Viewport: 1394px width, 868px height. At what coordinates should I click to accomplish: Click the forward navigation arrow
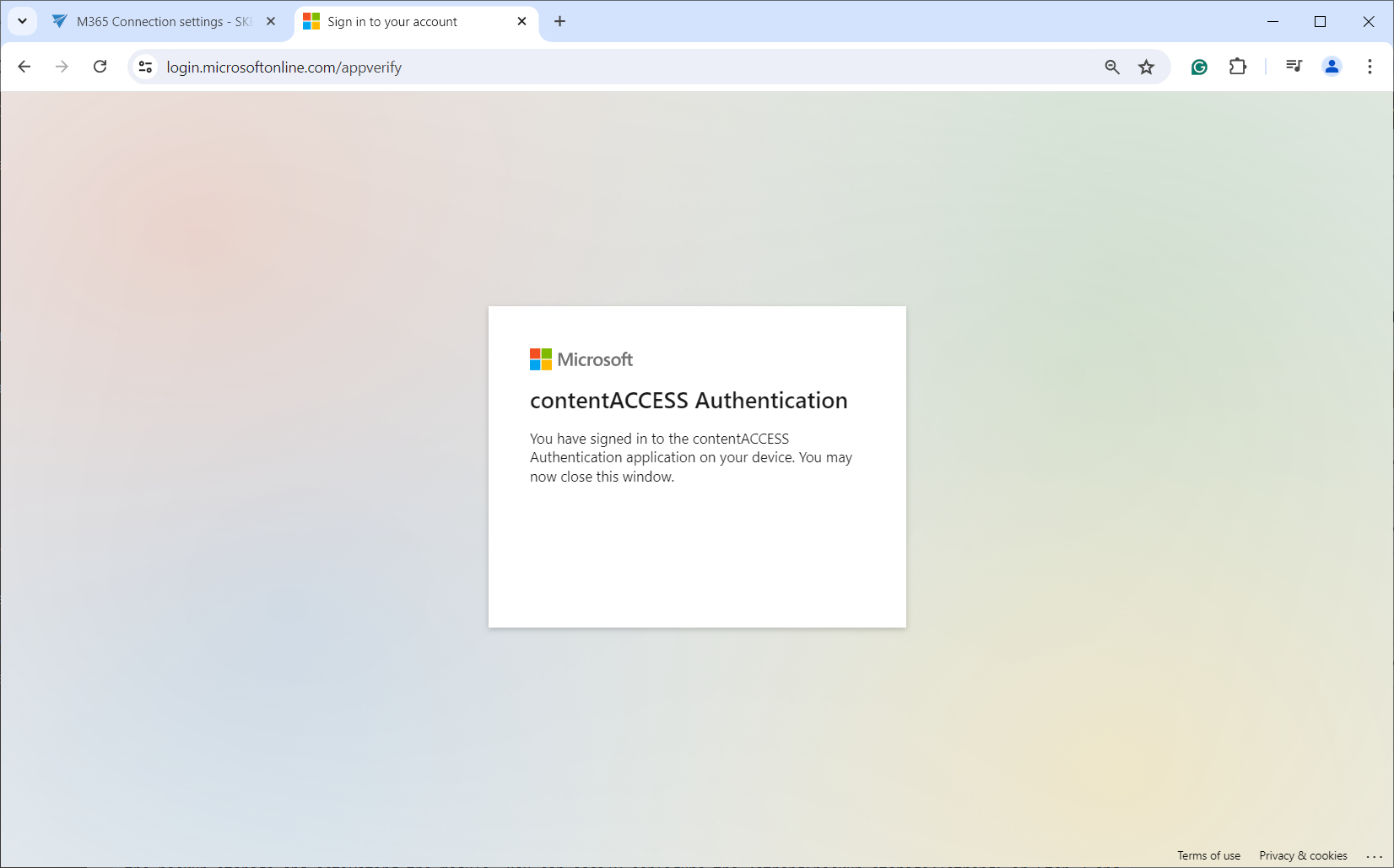(x=62, y=67)
